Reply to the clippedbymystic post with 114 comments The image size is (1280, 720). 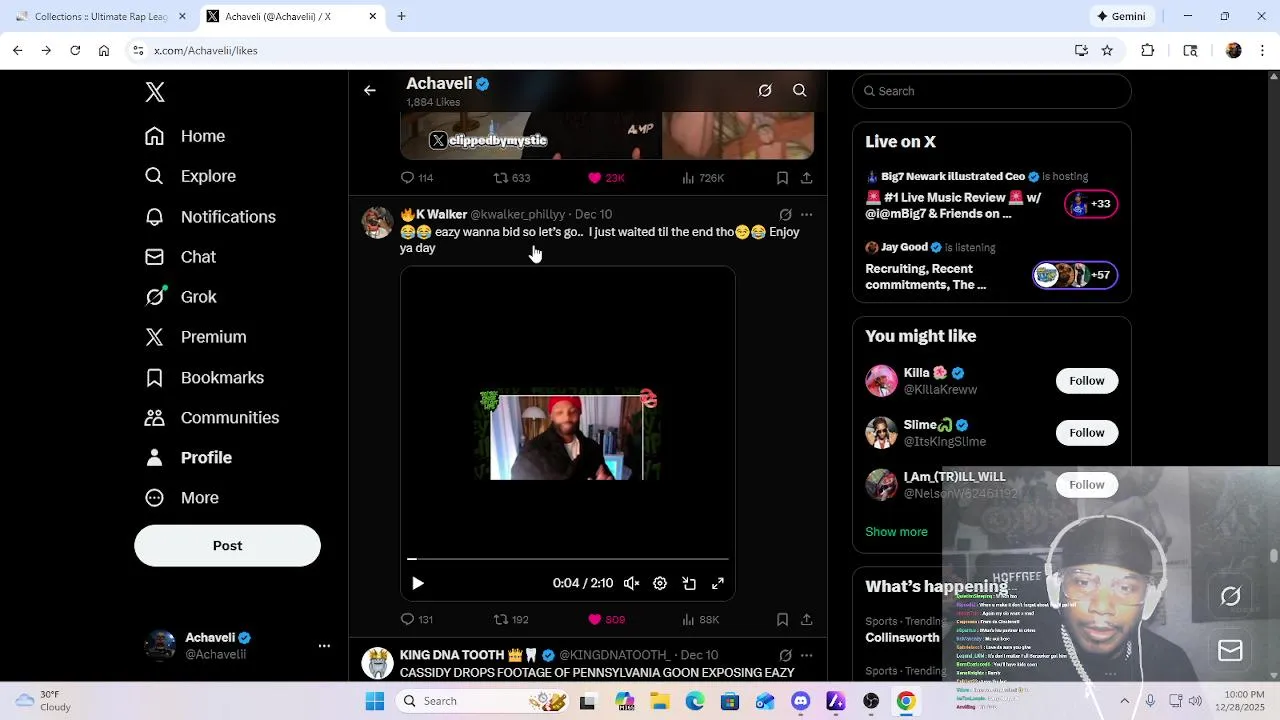click(x=416, y=178)
